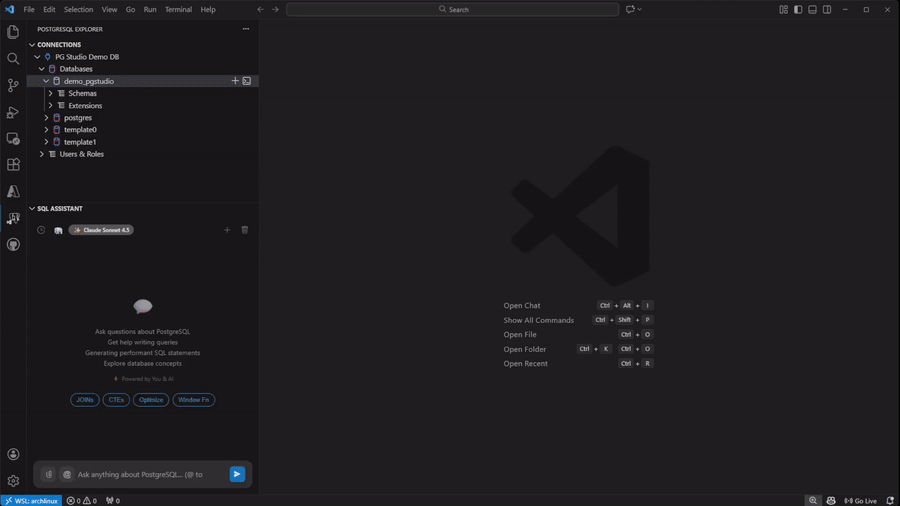The width and height of the screenshot is (900, 506).
Task: Open the Customize Layout icon
Action: click(x=783, y=9)
